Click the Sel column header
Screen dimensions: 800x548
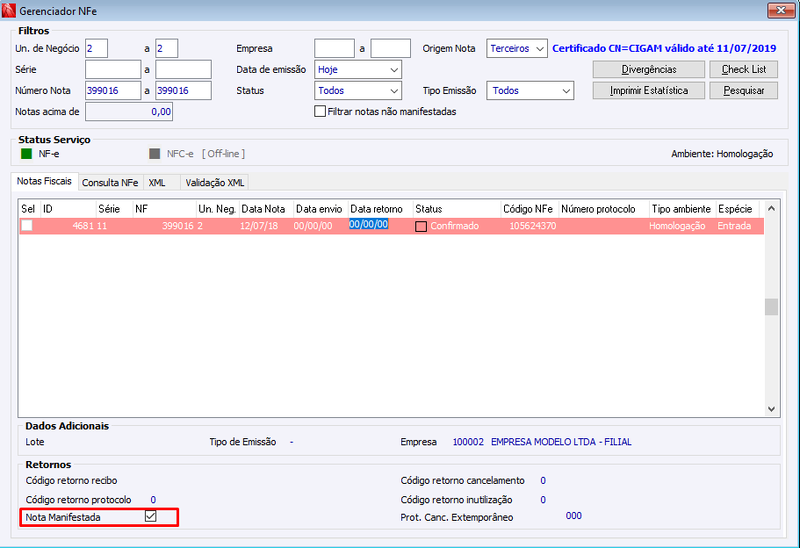[x=29, y=209]
